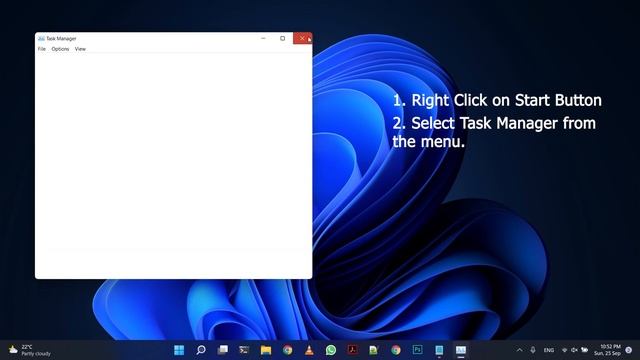The image size is (640, 360).
Task: Minimize the Task Manager window
Action: [263, 38]
